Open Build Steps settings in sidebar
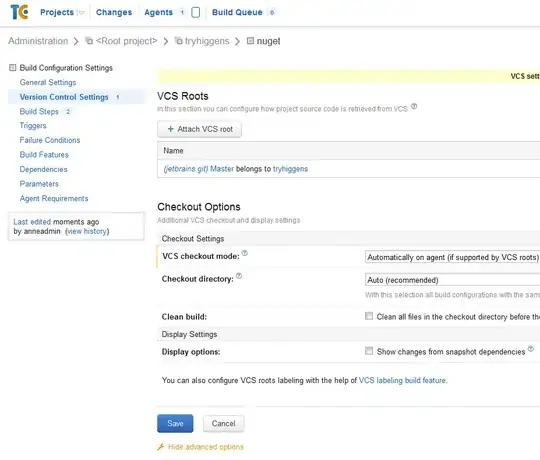 tap(39, 112)
